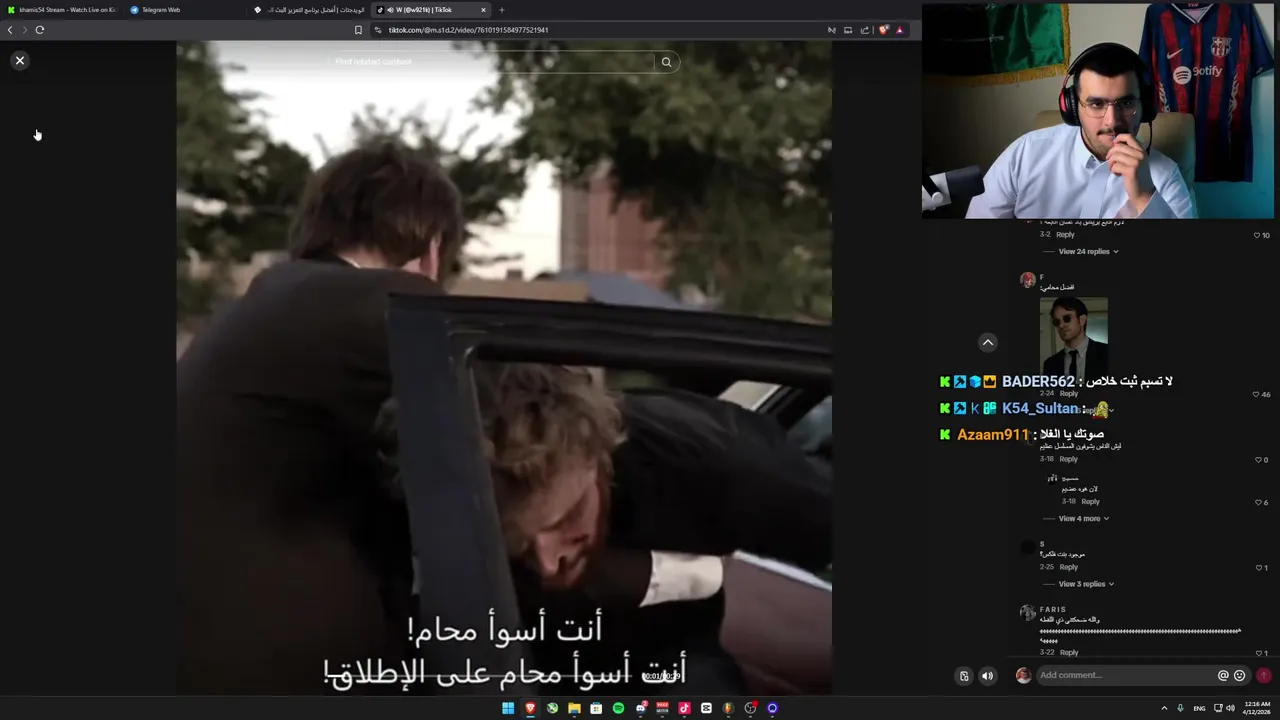Open File Explorer from the taskbar
Screen dimensions: 1280x720
[574, 708]
